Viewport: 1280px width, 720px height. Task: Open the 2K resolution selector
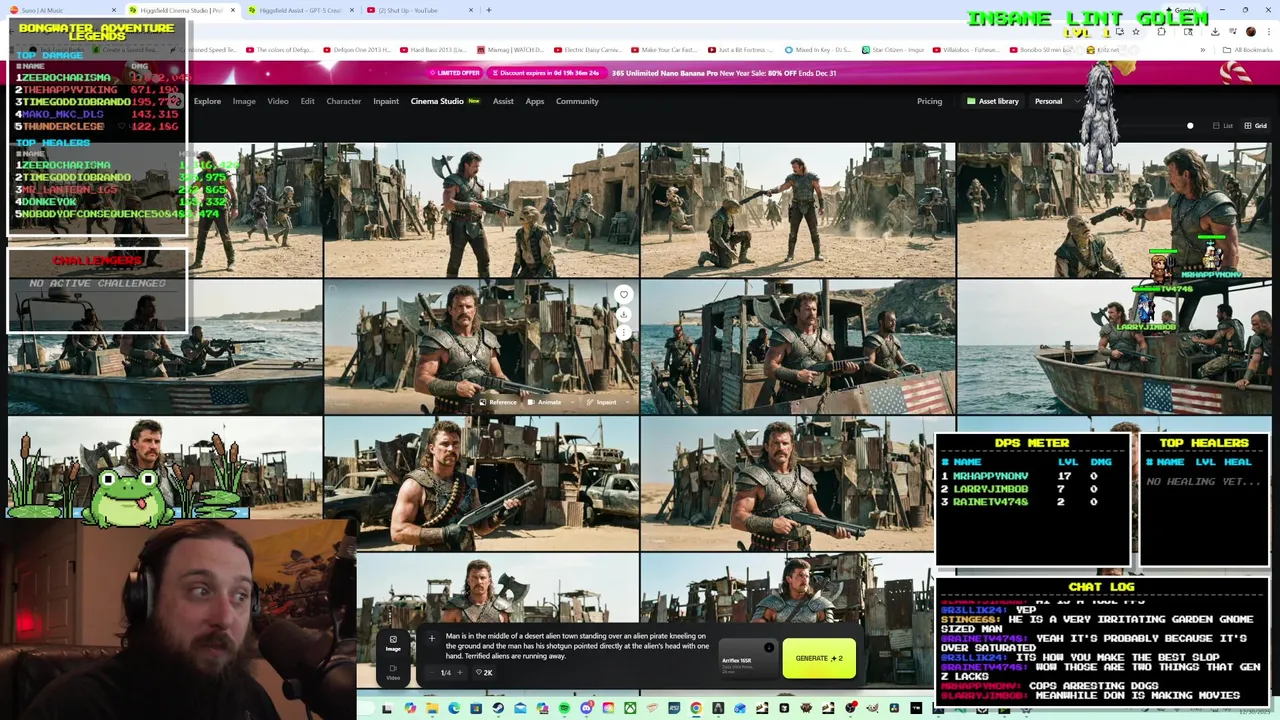point(484,672)
